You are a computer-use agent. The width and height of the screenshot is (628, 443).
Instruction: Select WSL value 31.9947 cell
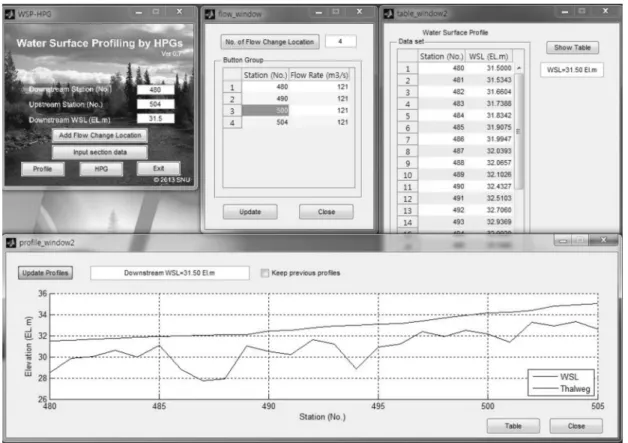point(489,139)
